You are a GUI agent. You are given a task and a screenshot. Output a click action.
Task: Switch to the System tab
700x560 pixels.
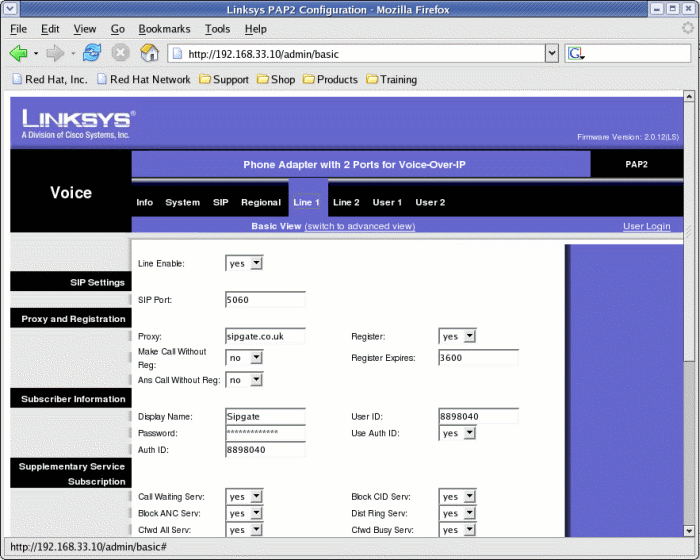point(183,202)
